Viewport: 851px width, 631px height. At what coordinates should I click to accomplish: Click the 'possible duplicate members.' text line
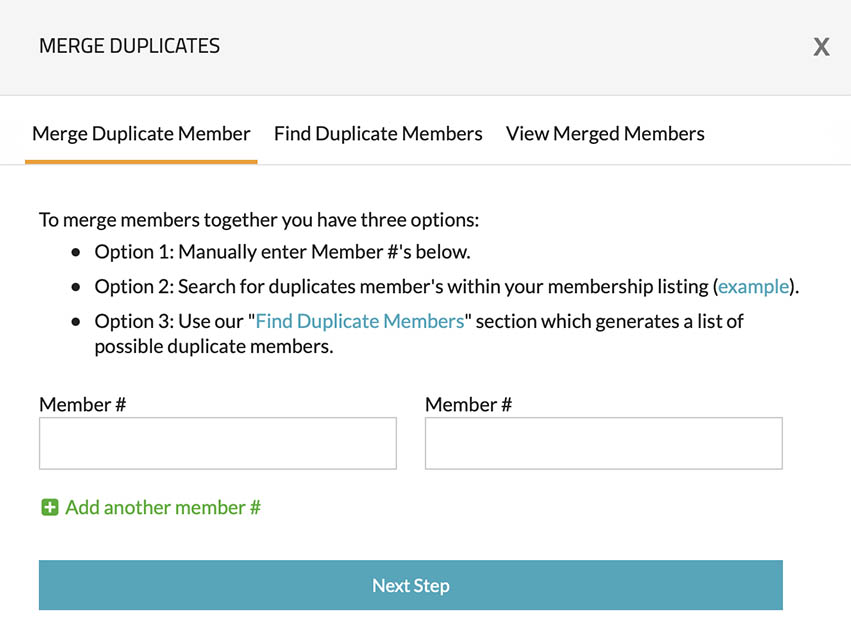click(x=213, y=347)
